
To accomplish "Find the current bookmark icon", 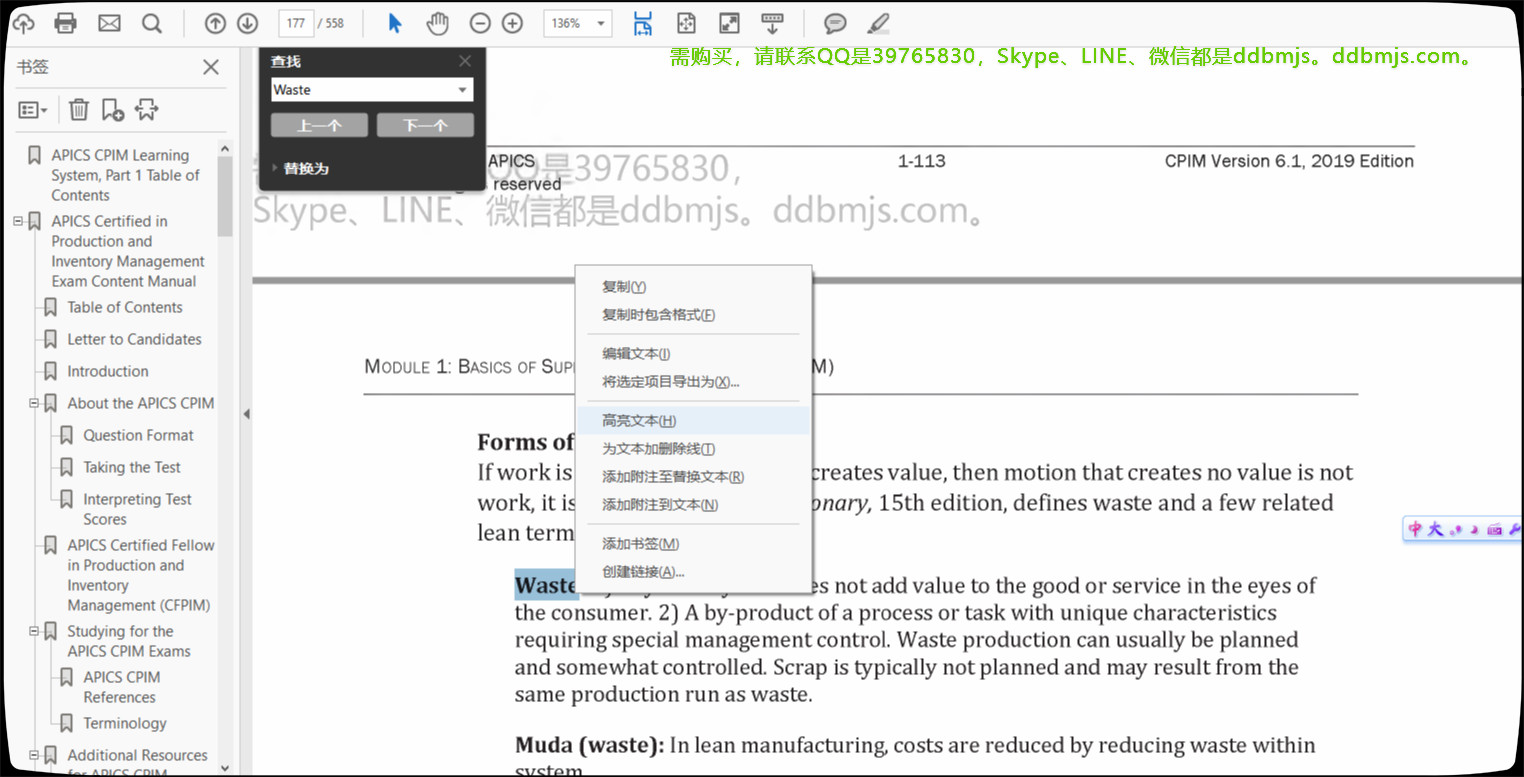I will (x=147, y=109).
